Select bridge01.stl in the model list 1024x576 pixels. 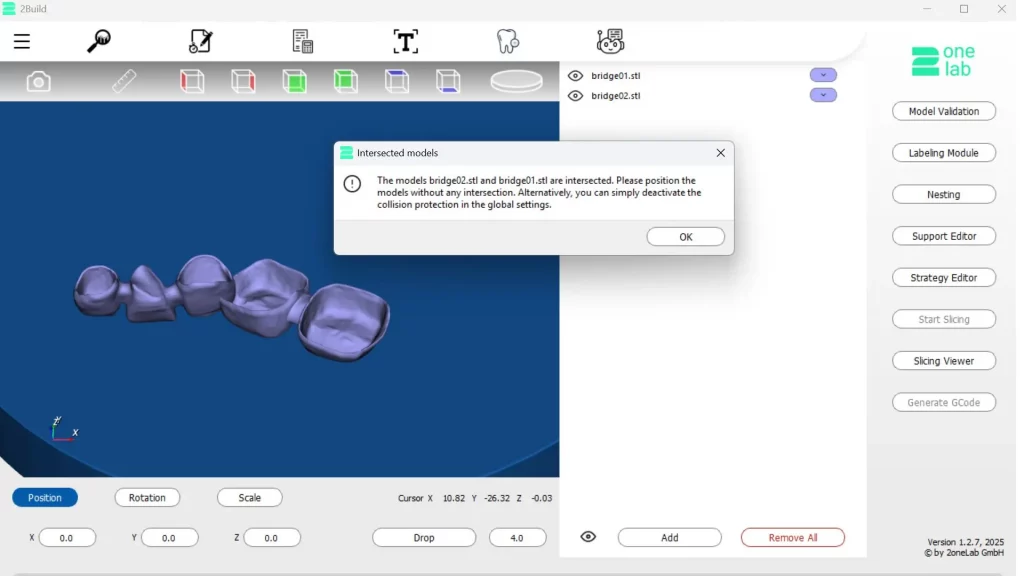(x=615, y=76)
